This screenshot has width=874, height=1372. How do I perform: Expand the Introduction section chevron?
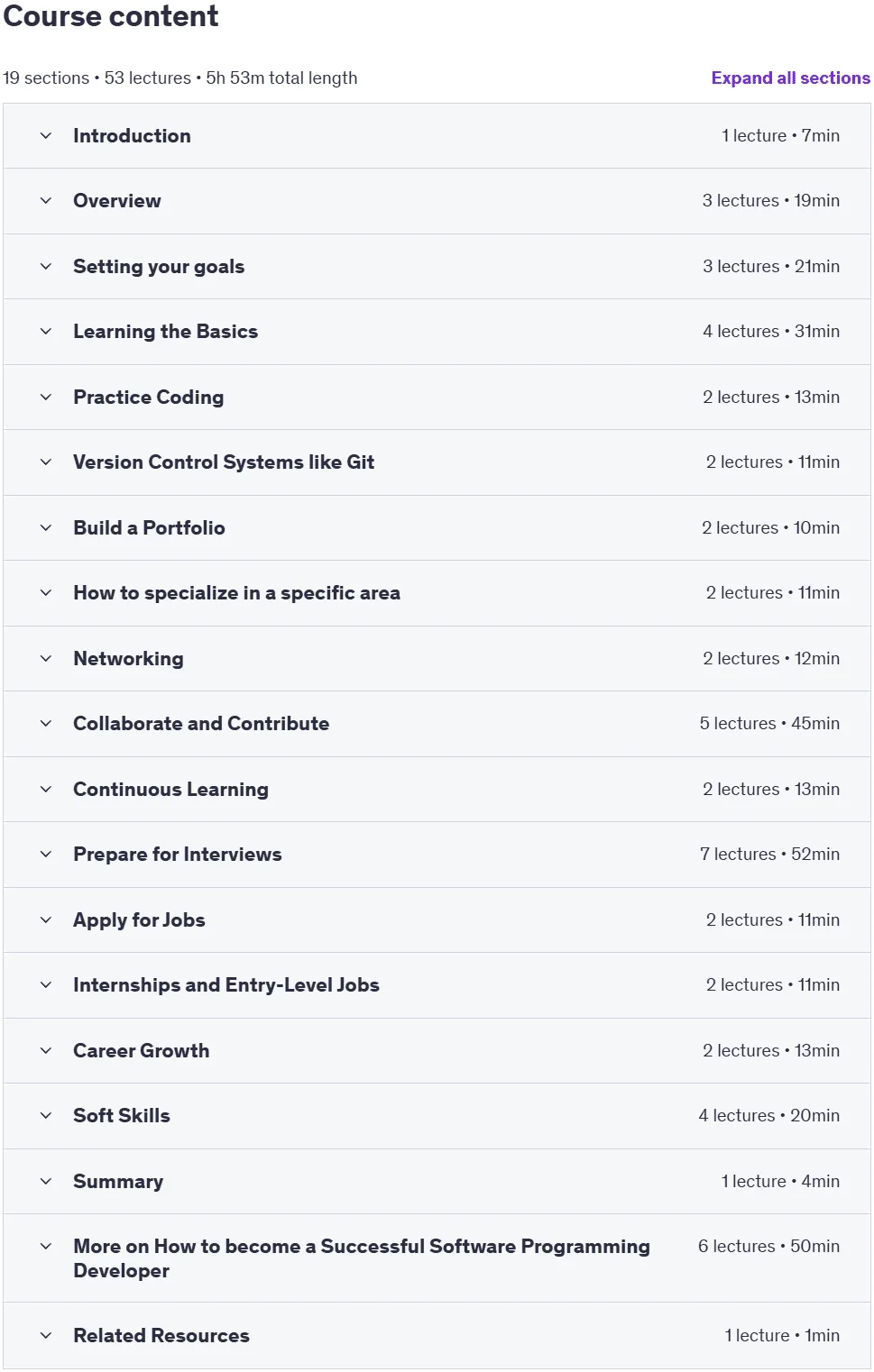pyautogui.click(x=46, y=136)
